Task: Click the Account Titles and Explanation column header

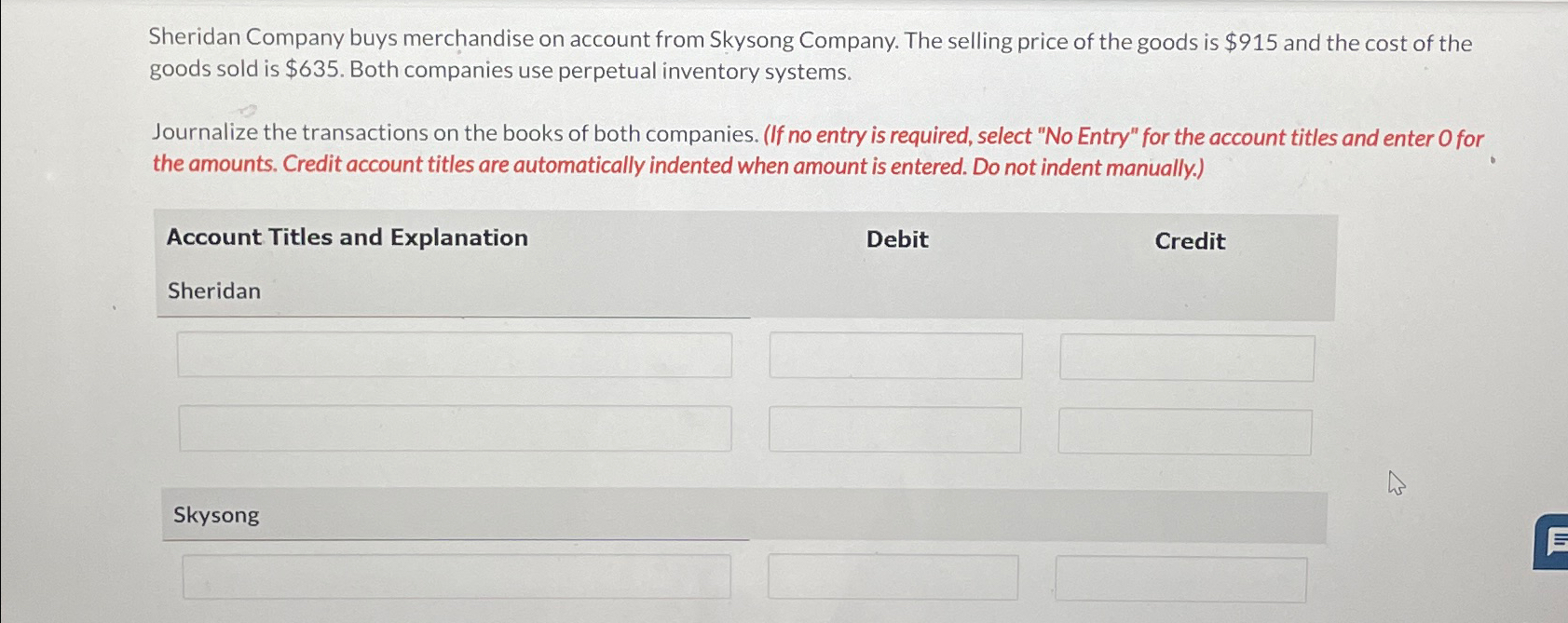Action: click(x=346, y=237)
